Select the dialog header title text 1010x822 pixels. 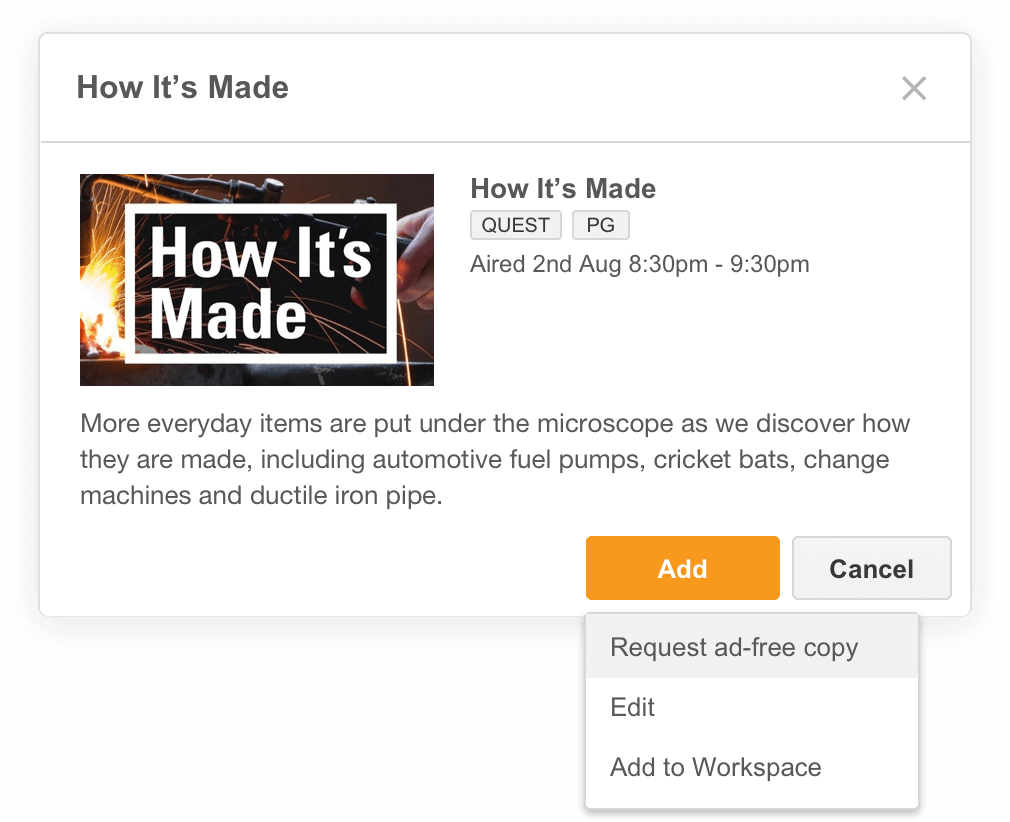click(182, 88)
